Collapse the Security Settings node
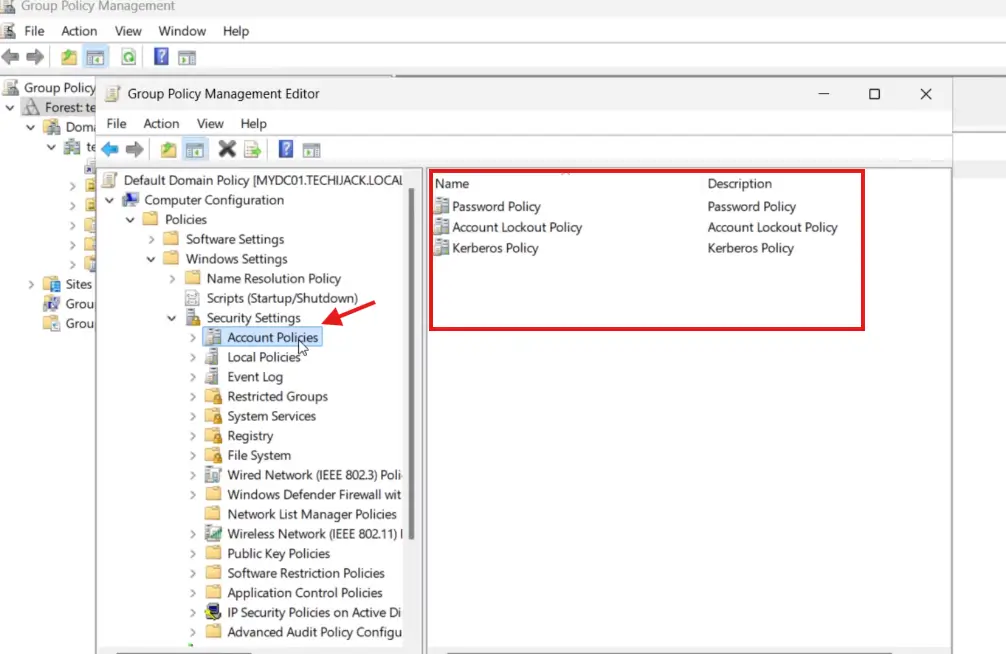This screenshot has width=1006, height=654. (173, 318)
